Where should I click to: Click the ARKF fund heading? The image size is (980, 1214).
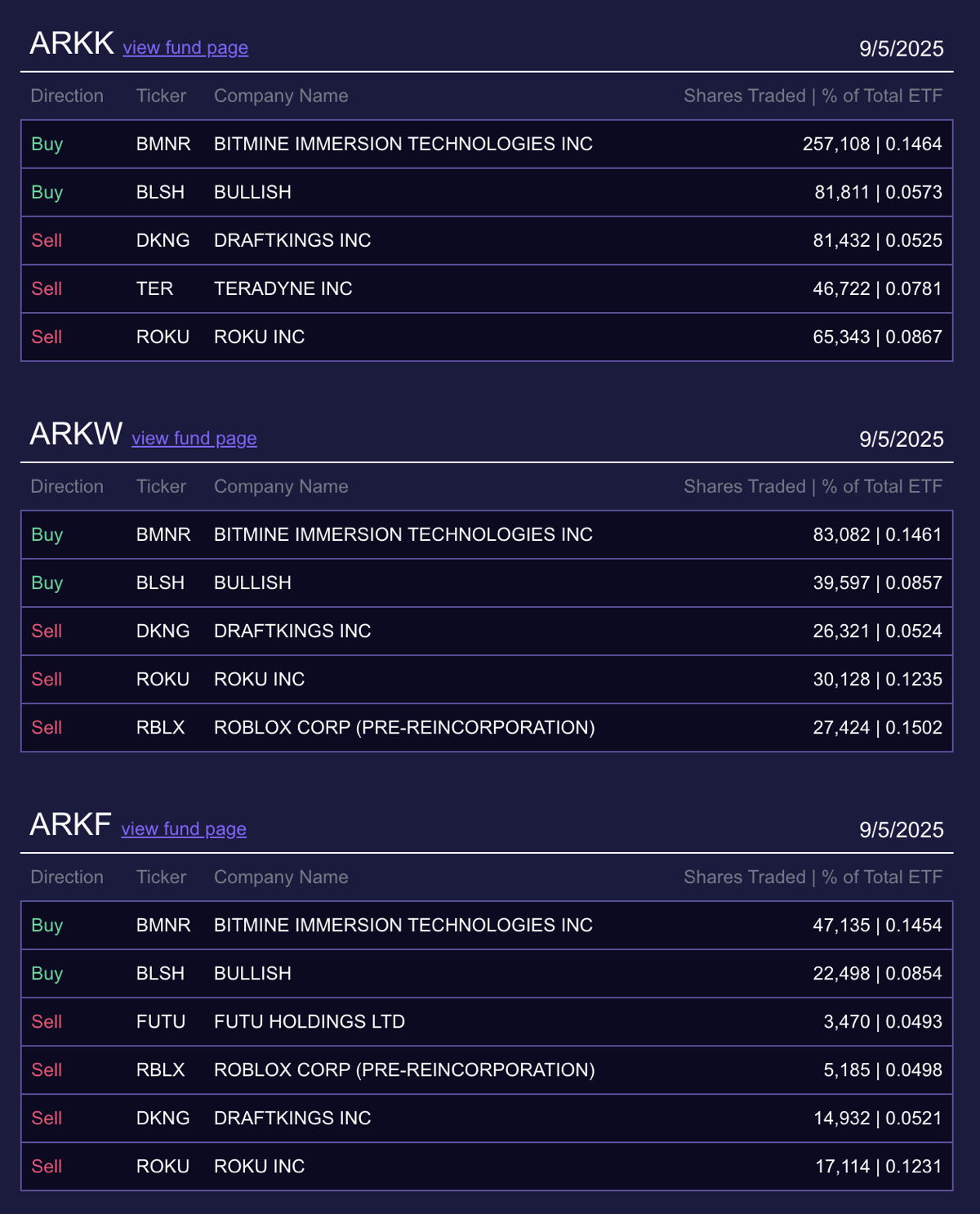[x=70, y=825]
